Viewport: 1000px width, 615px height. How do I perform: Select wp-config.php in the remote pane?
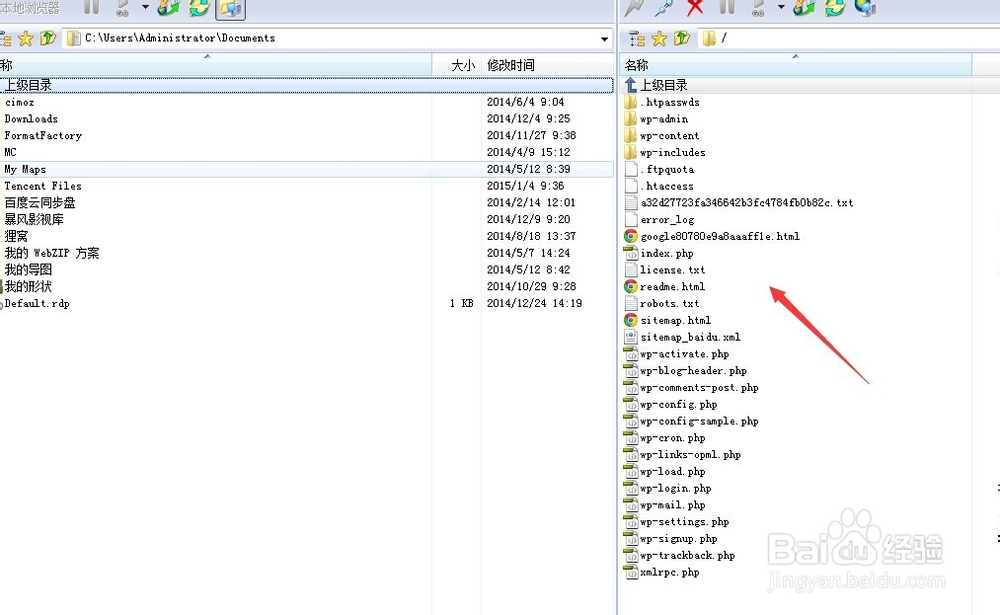(x=671, y=404)
